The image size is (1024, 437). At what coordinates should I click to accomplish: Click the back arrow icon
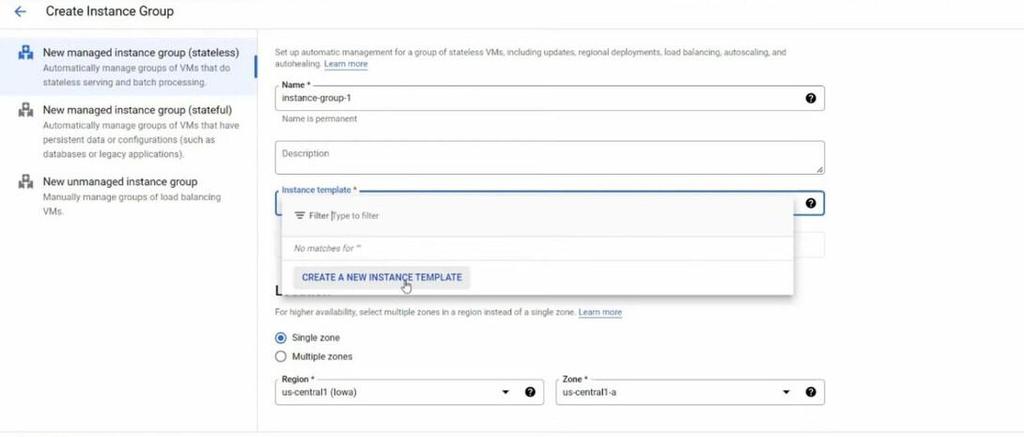pyautogui.click(x=21, y=12)
